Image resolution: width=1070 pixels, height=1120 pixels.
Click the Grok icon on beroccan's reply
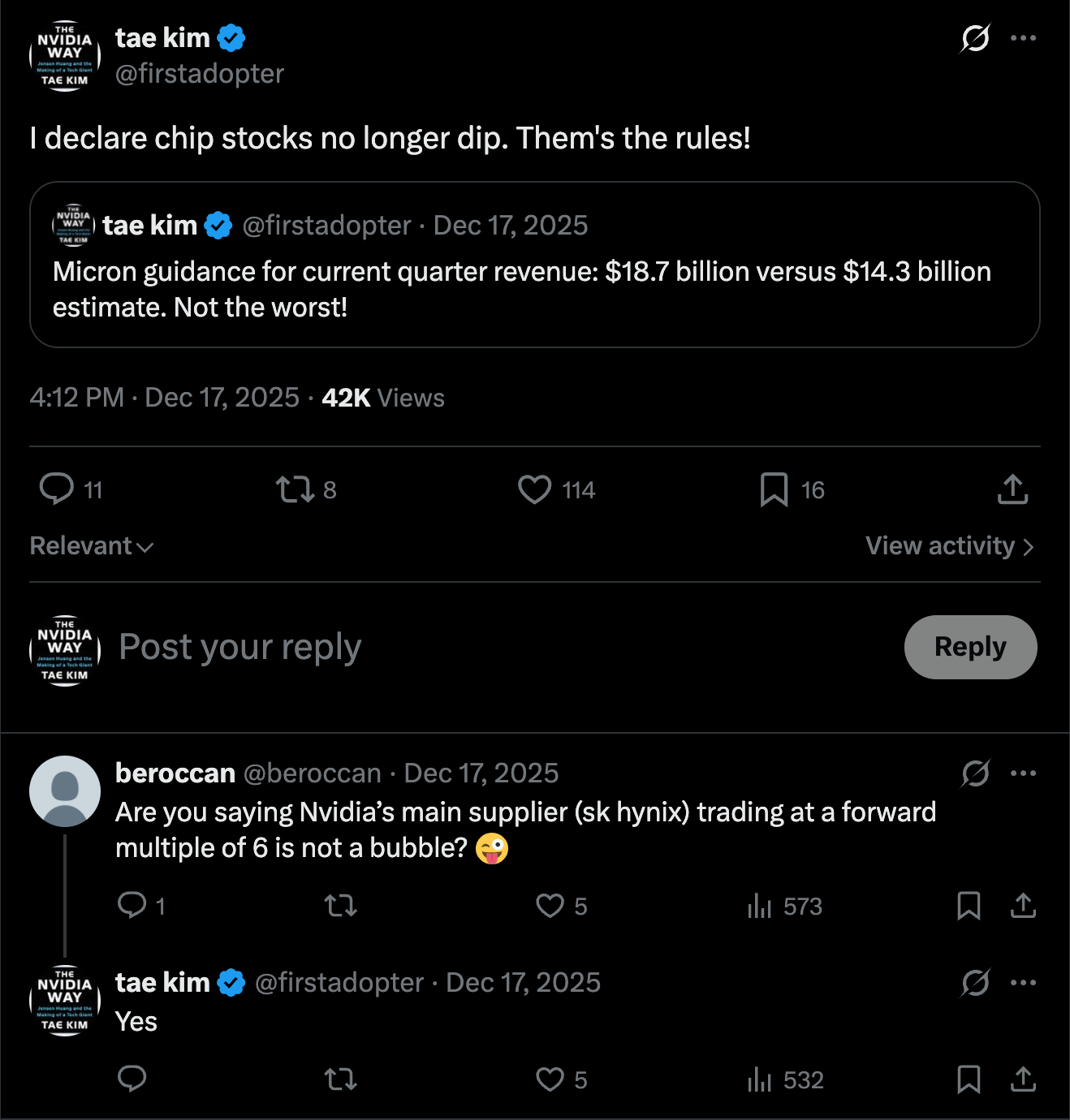click(975, 773)
